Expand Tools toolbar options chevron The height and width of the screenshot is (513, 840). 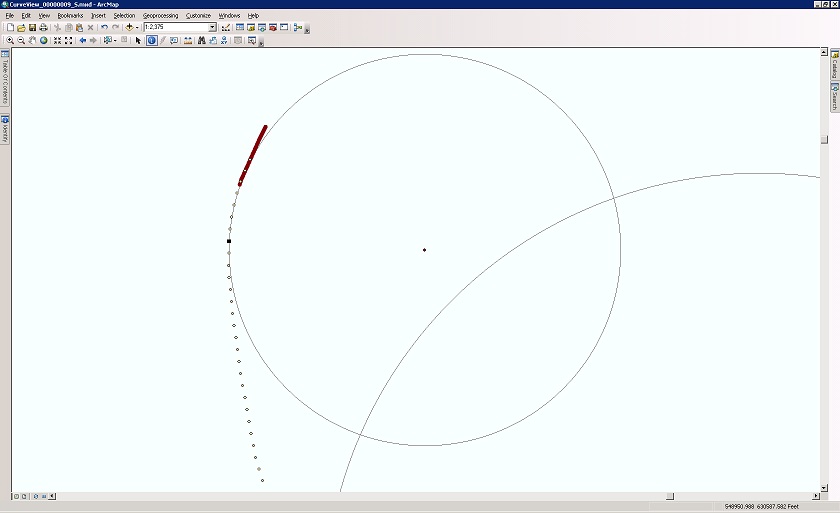(261, 43)
